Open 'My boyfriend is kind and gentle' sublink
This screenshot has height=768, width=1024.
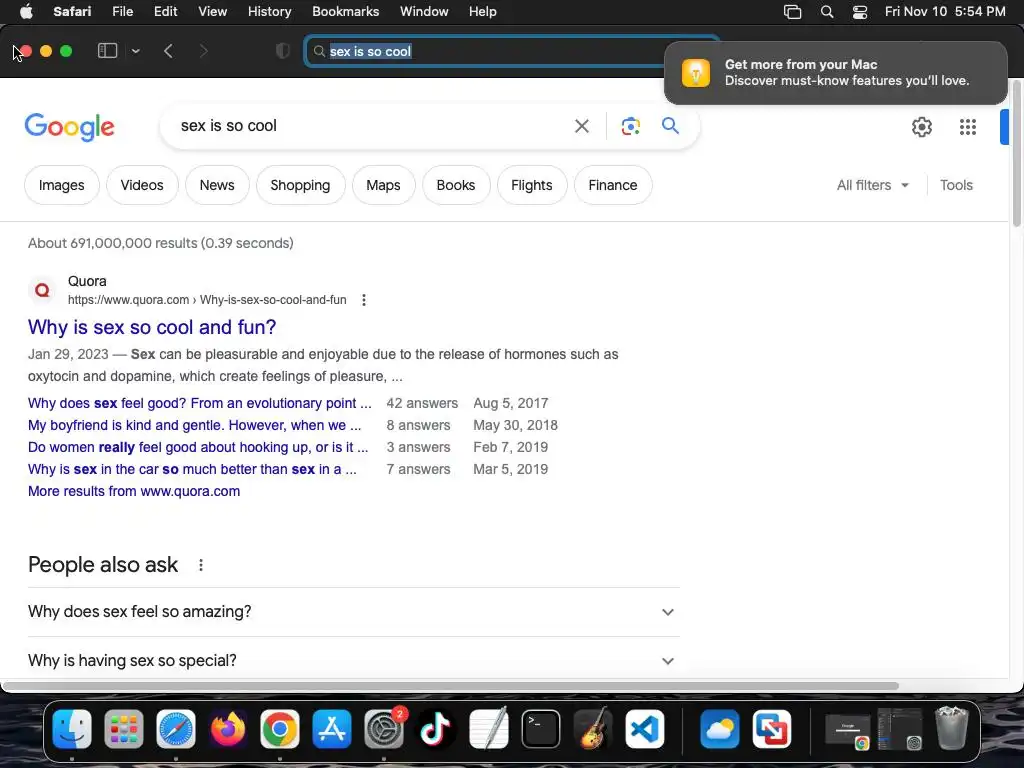(x=194, y=425)
